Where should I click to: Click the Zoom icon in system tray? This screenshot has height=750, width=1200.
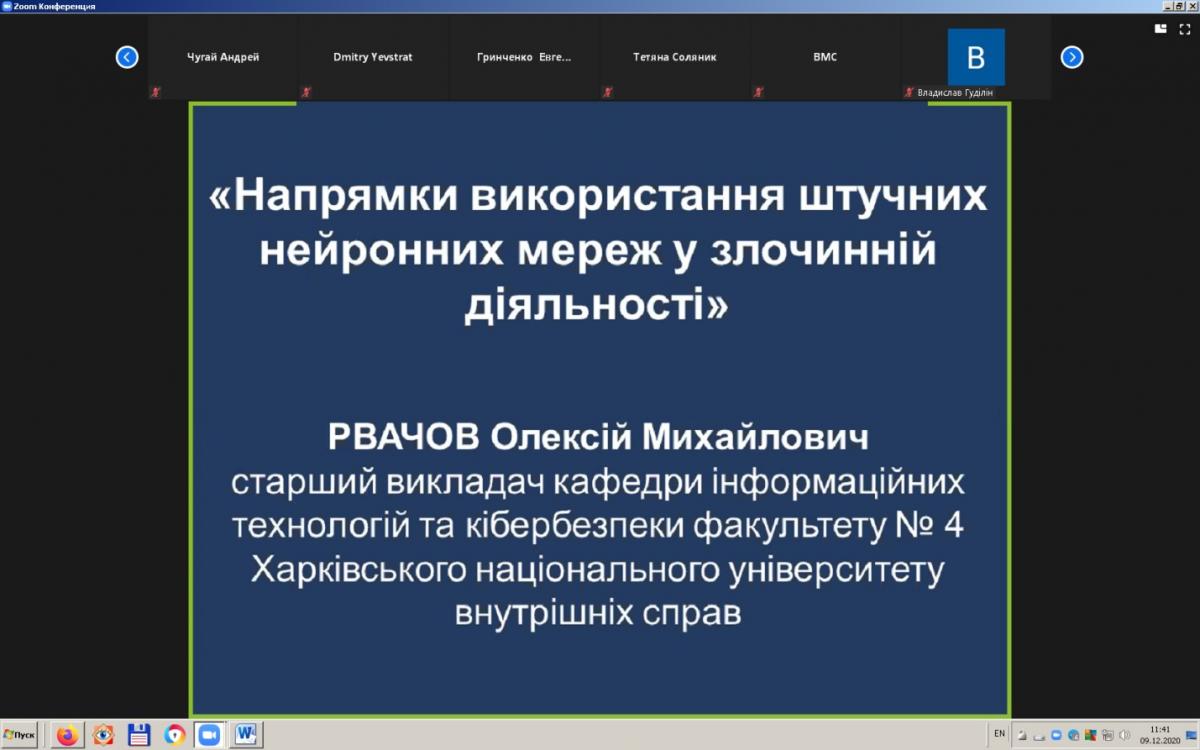1056,735
